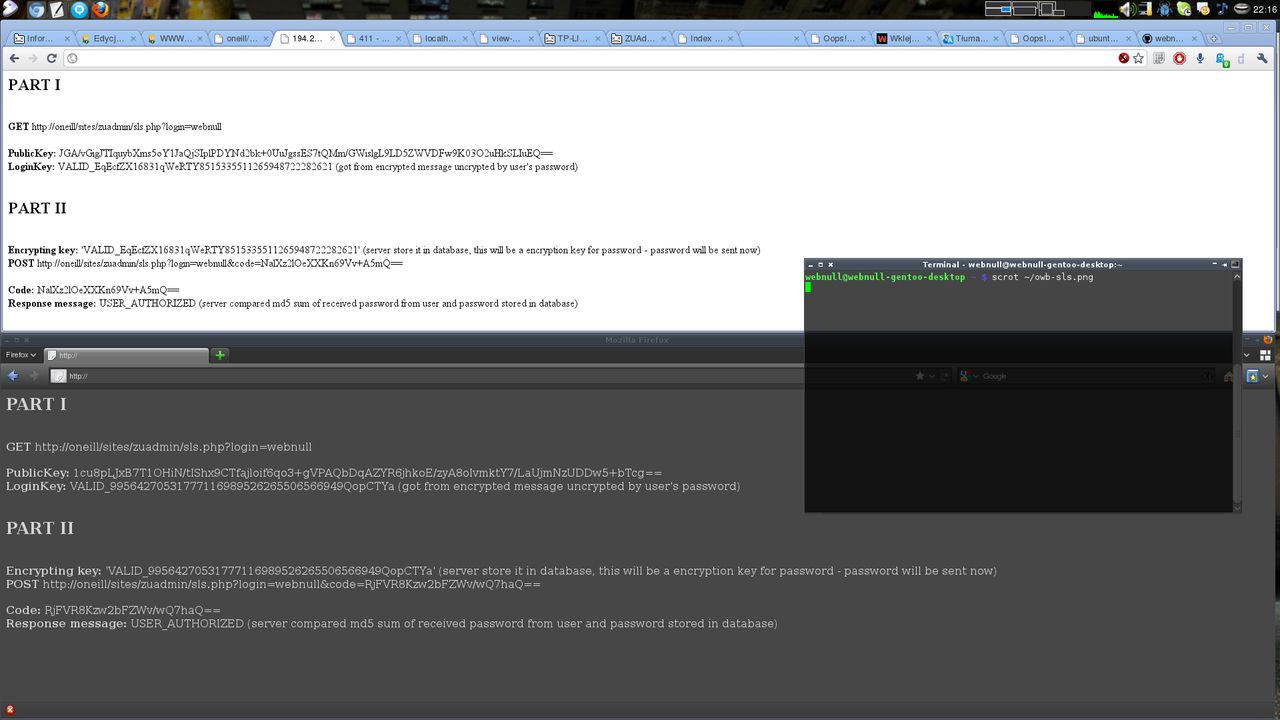Click the 'USER_AUTHORIZED' response in Chrome page
Image resolution: width=1280 pixels, height=720 pixels.
click(147, 303)
